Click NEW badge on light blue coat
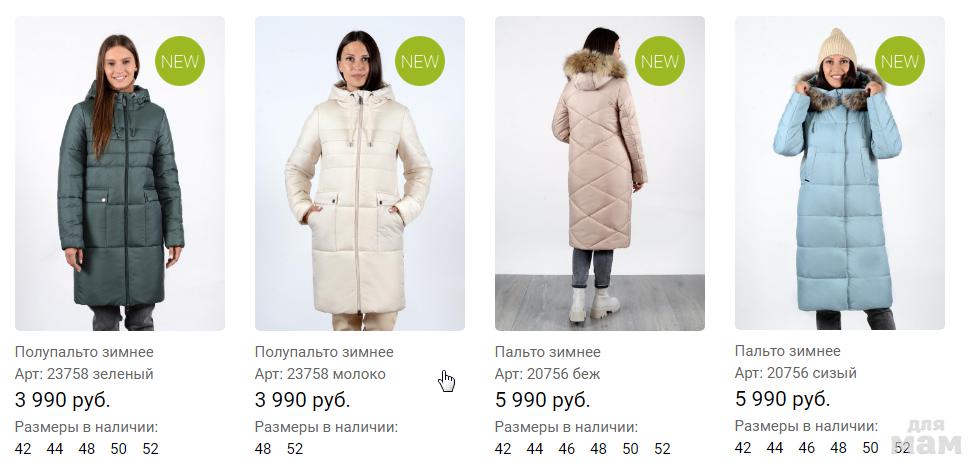The width and height of the screenshot is (977, 469). tap(899, 61)
